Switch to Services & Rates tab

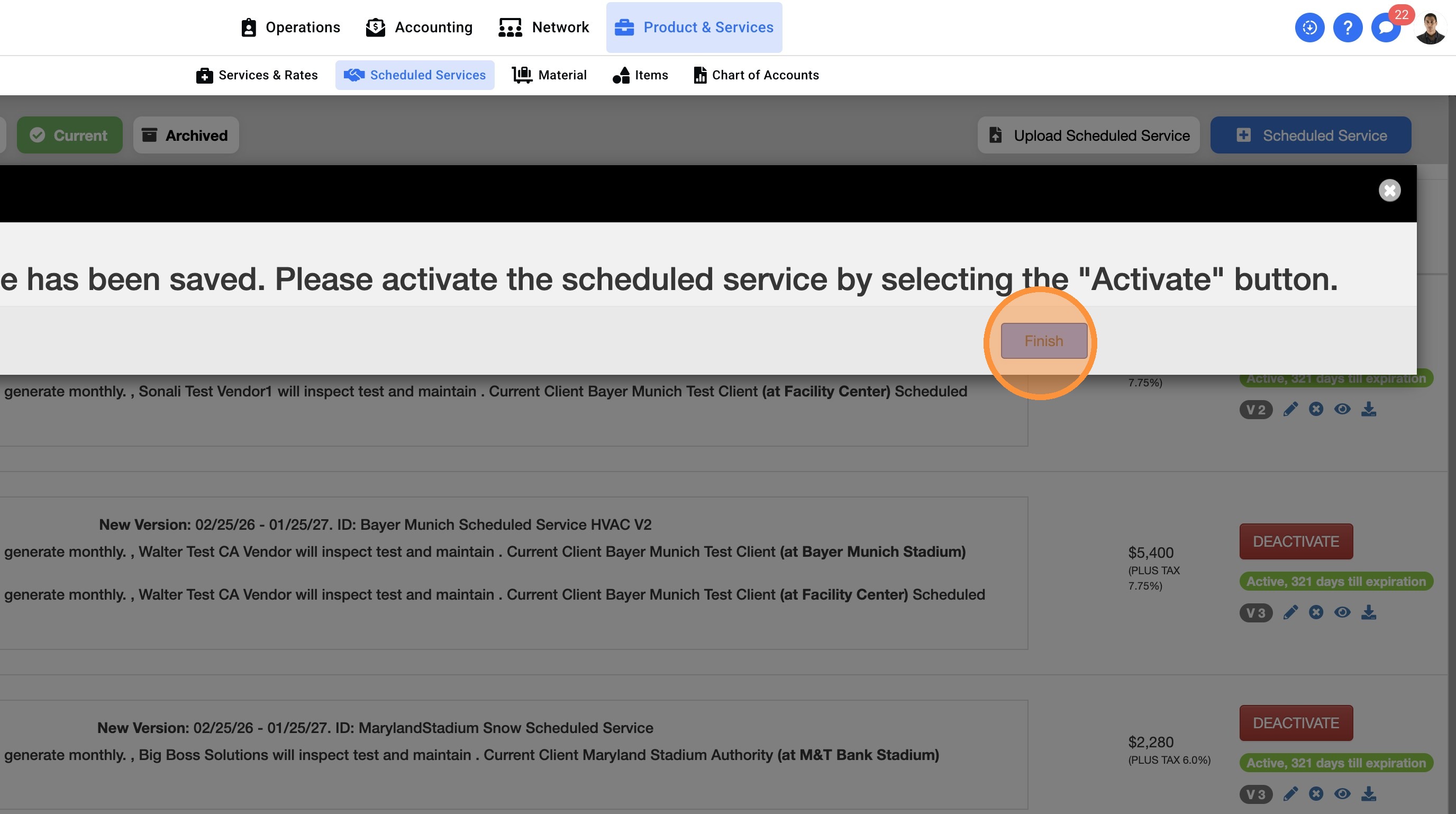click(x=257, y=75)
